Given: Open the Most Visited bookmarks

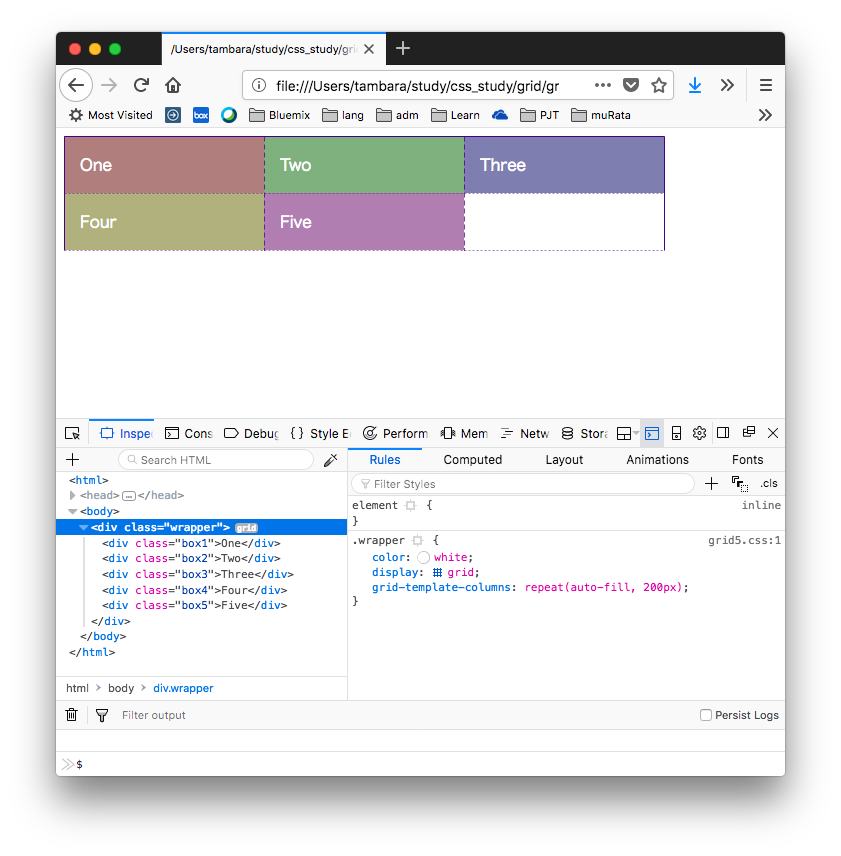Looking at the screenshot, I should [x=111, y=115].
